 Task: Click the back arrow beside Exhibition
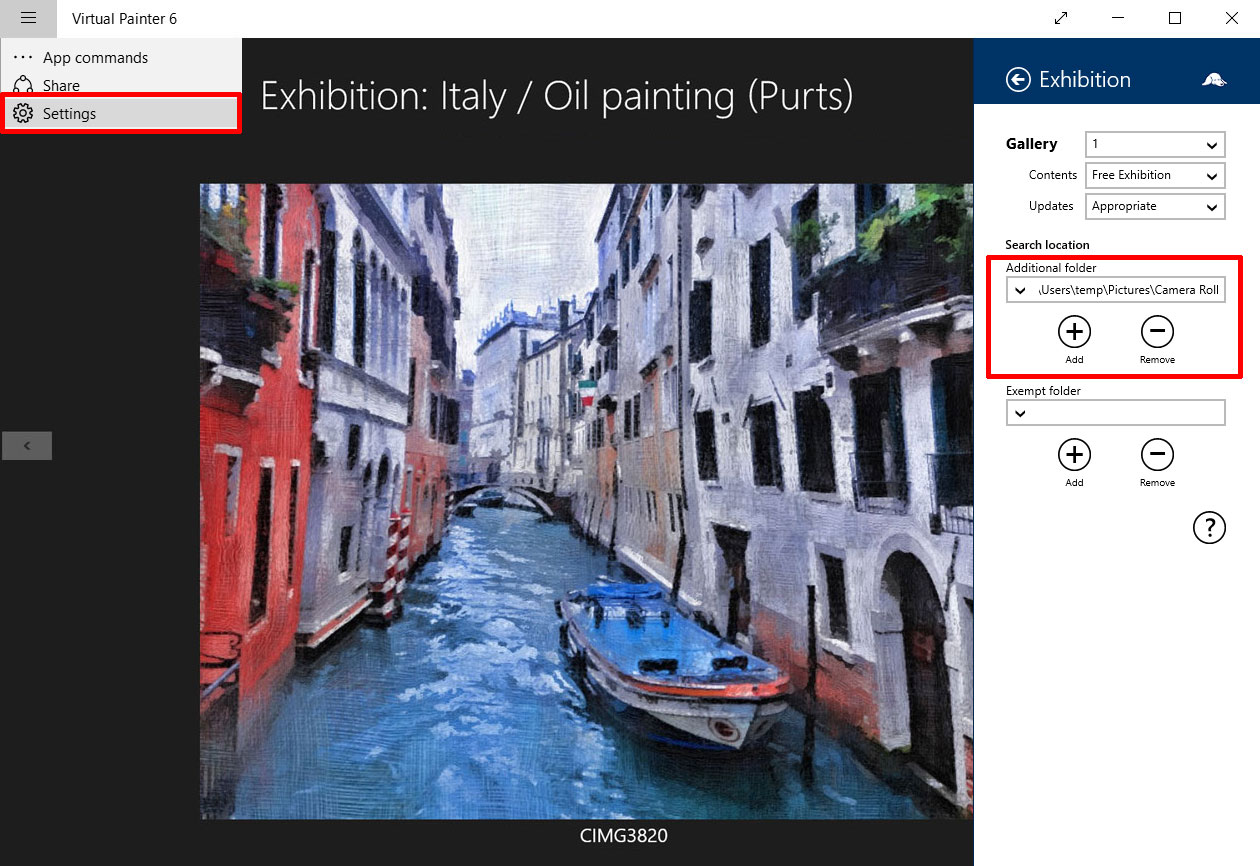click(x=1018, y=80)
